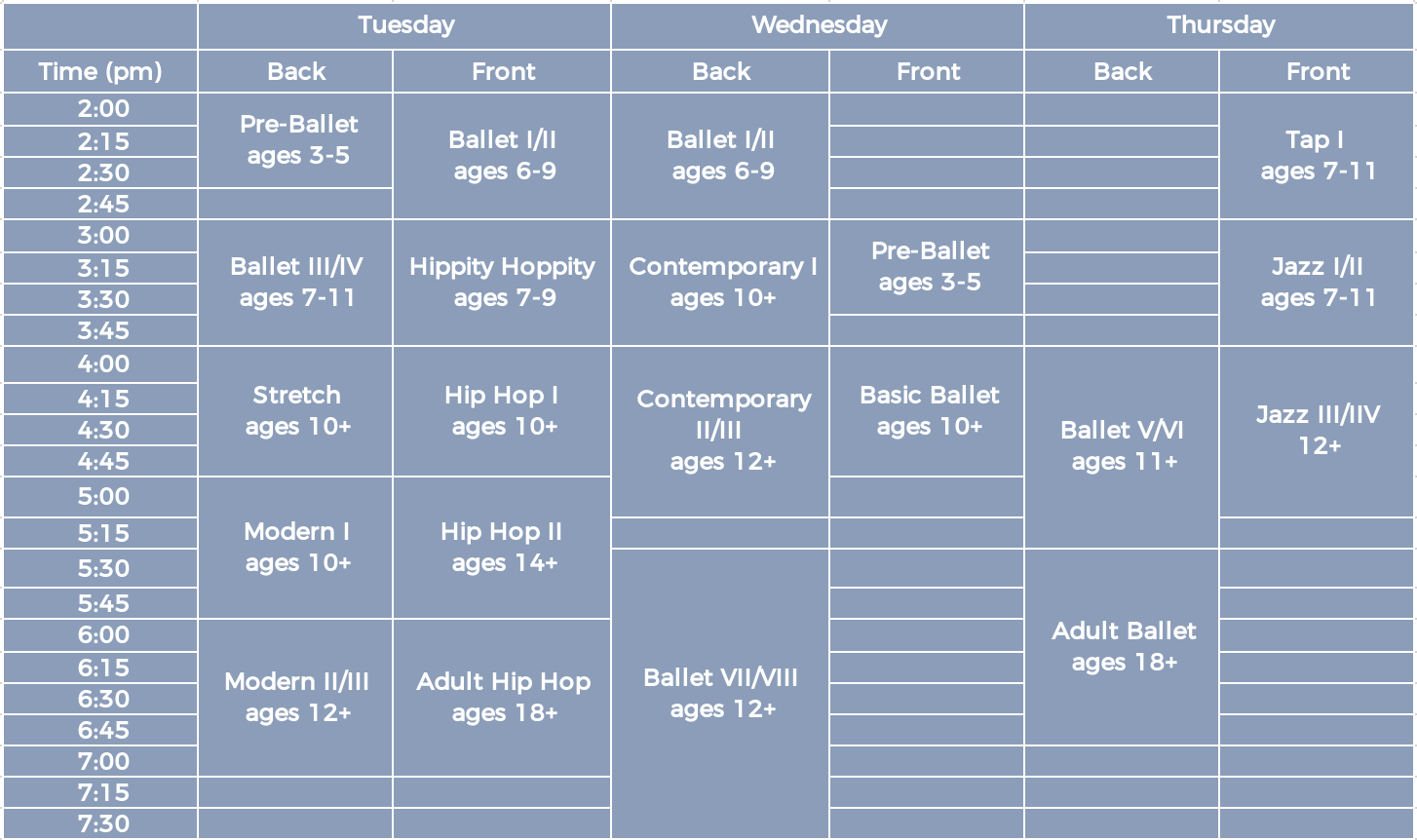This screenshot has height=840, width=1417.
Task: Choose the Stretch ages 10+ class
Action: 296,411
